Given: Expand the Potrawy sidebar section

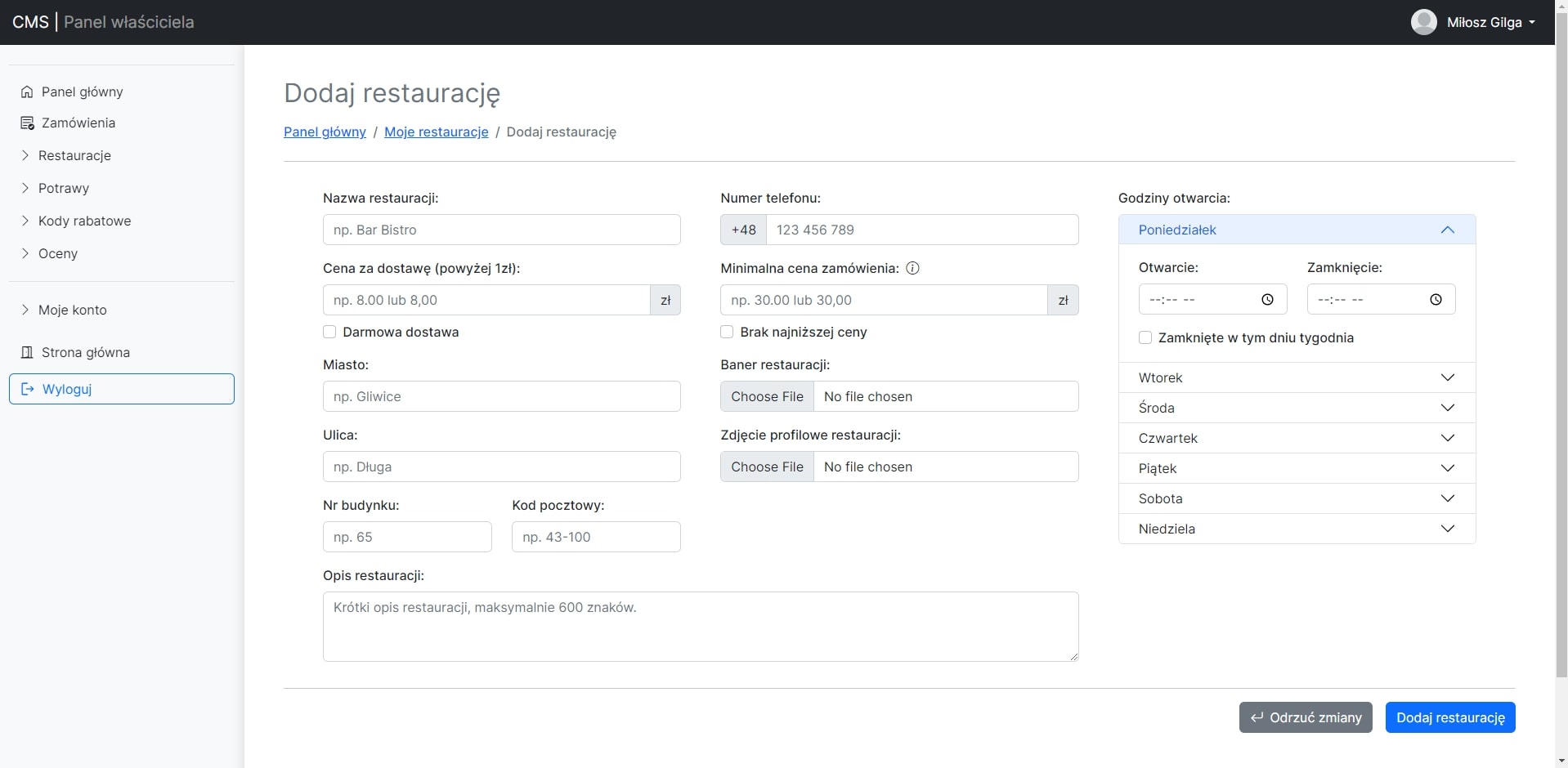Looking at the screenshot, I should 56,188.
